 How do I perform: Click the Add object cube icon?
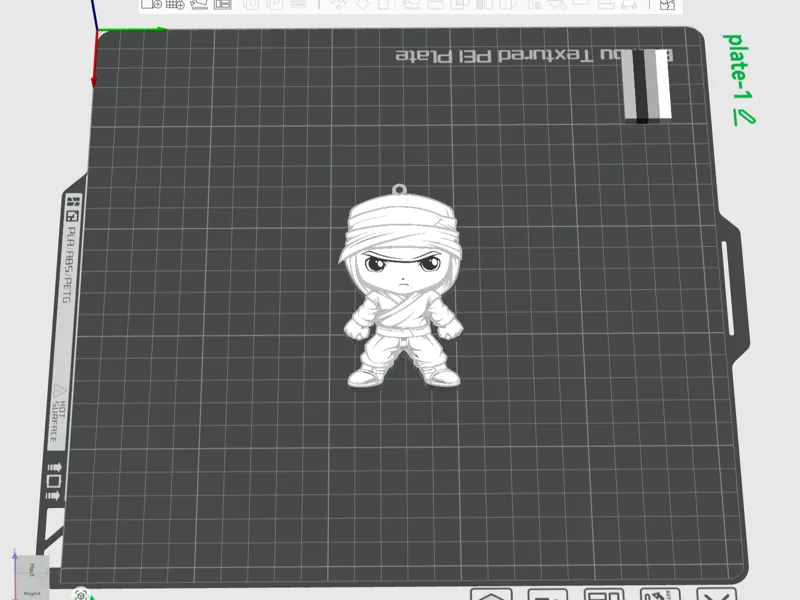(x=152, y=4)
